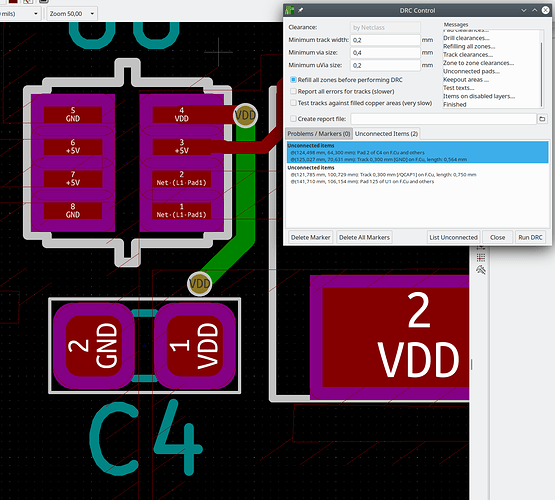Image resolution: width=555 pixels, height=500 pixels.
Task: Click 'Drill clearances...' message line
Action: tap(466, 38)
